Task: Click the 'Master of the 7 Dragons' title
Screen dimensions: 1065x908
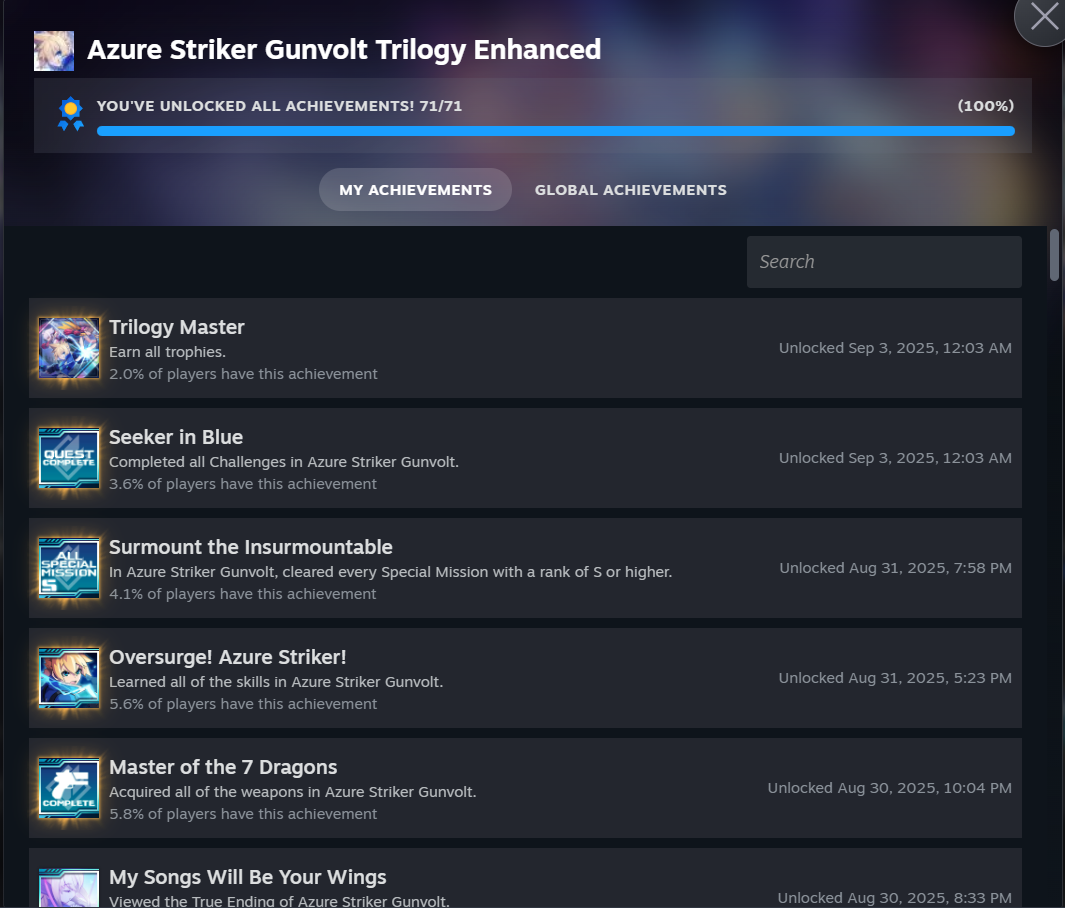Action: tap(223, 767)
